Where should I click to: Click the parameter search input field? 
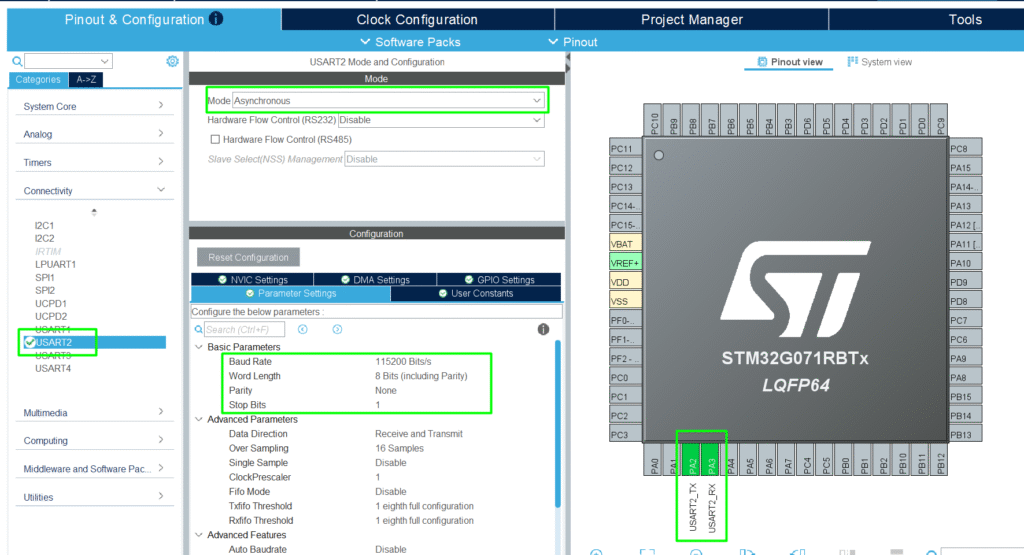pyautogui.click(x=245, y=329)
